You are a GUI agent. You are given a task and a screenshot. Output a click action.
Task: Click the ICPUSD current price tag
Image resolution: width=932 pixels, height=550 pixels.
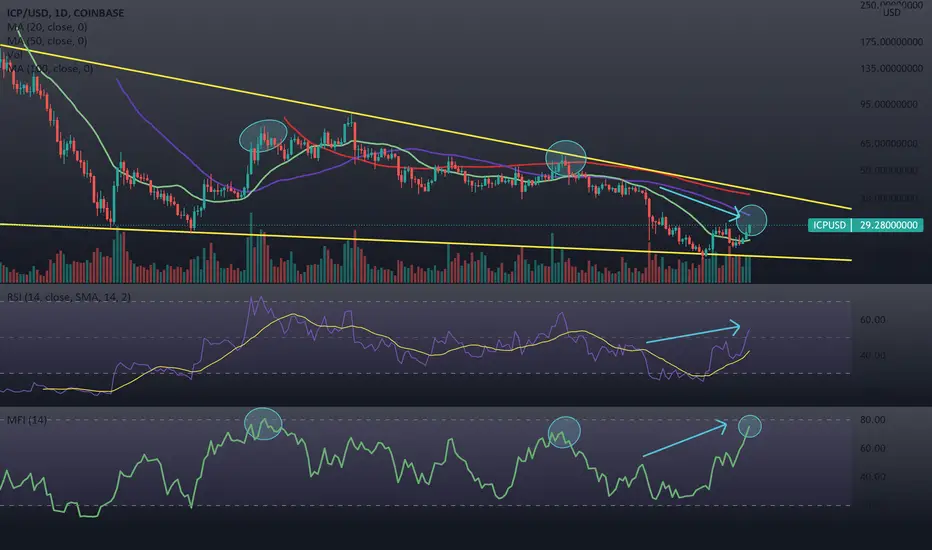829,225
